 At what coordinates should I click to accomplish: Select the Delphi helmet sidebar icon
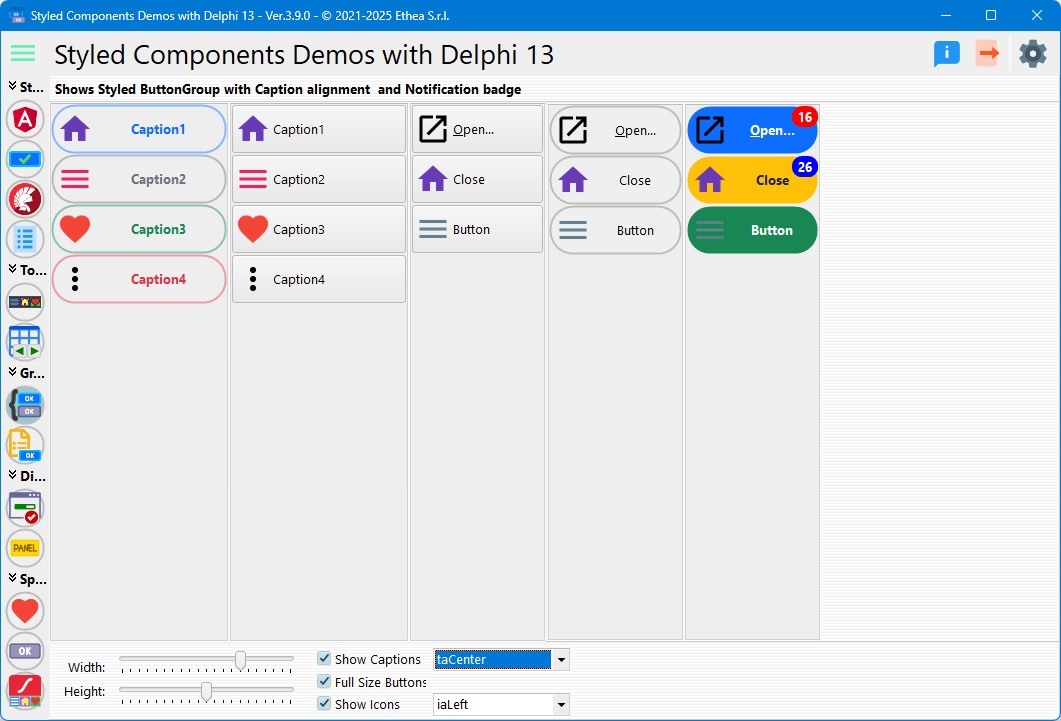[x=25, y=199]
